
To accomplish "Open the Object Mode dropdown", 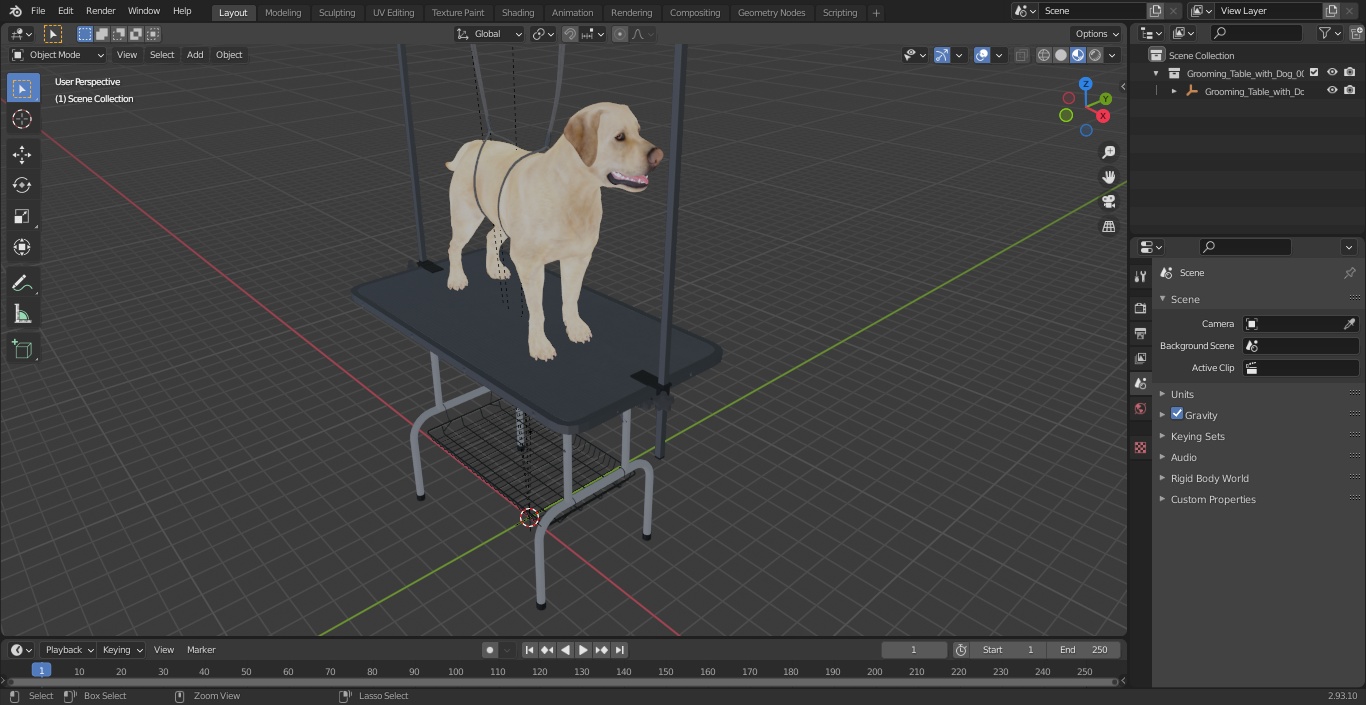I will (x=58, y=55).
